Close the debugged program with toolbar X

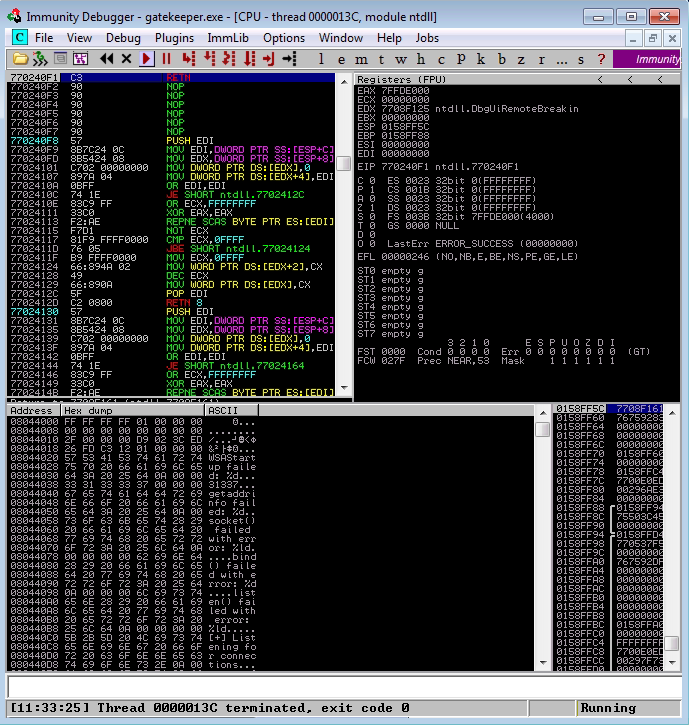point(126,59)
